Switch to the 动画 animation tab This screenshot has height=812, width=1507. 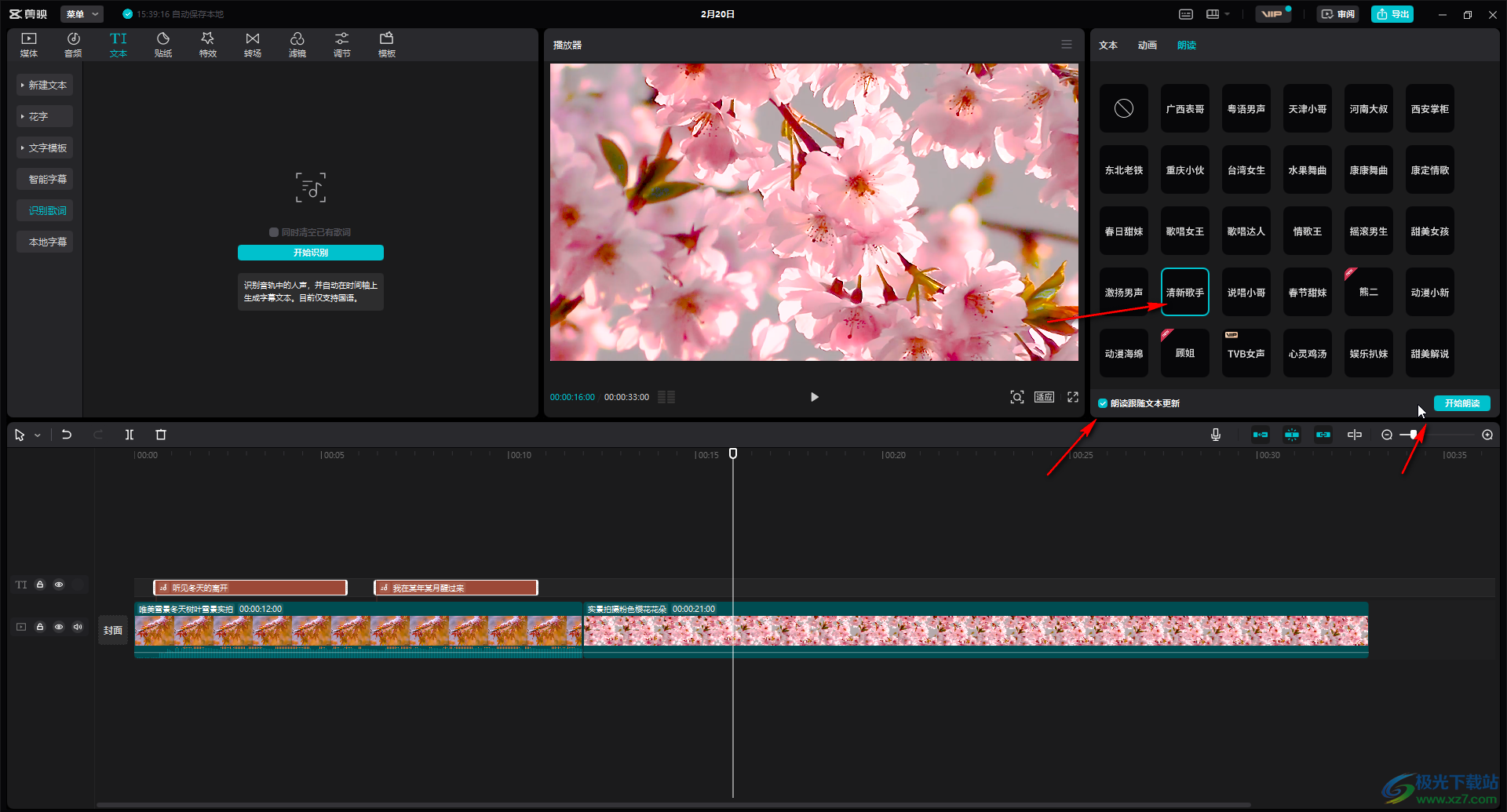[1148, 46]
